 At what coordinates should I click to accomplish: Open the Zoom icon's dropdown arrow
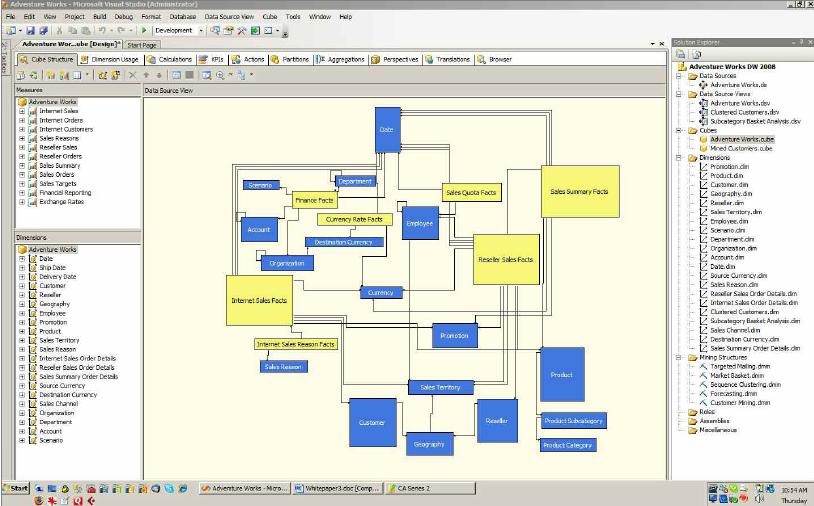click(x=230, y=75)
